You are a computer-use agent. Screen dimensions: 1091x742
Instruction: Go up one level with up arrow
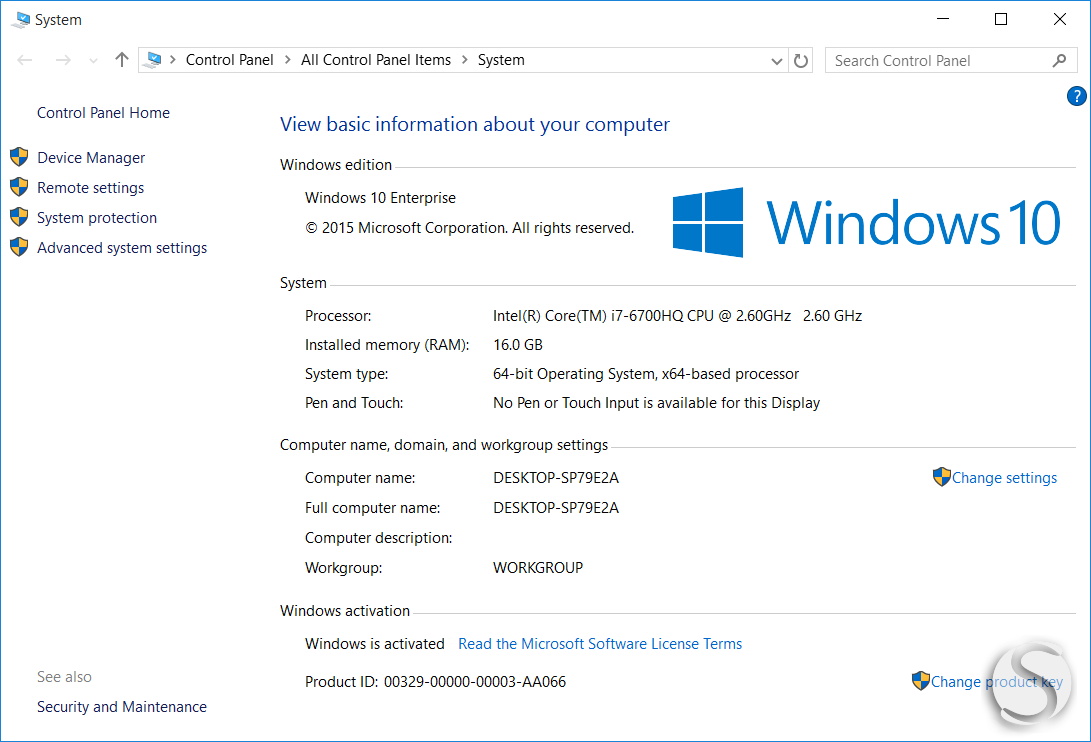tap(122, 60)
